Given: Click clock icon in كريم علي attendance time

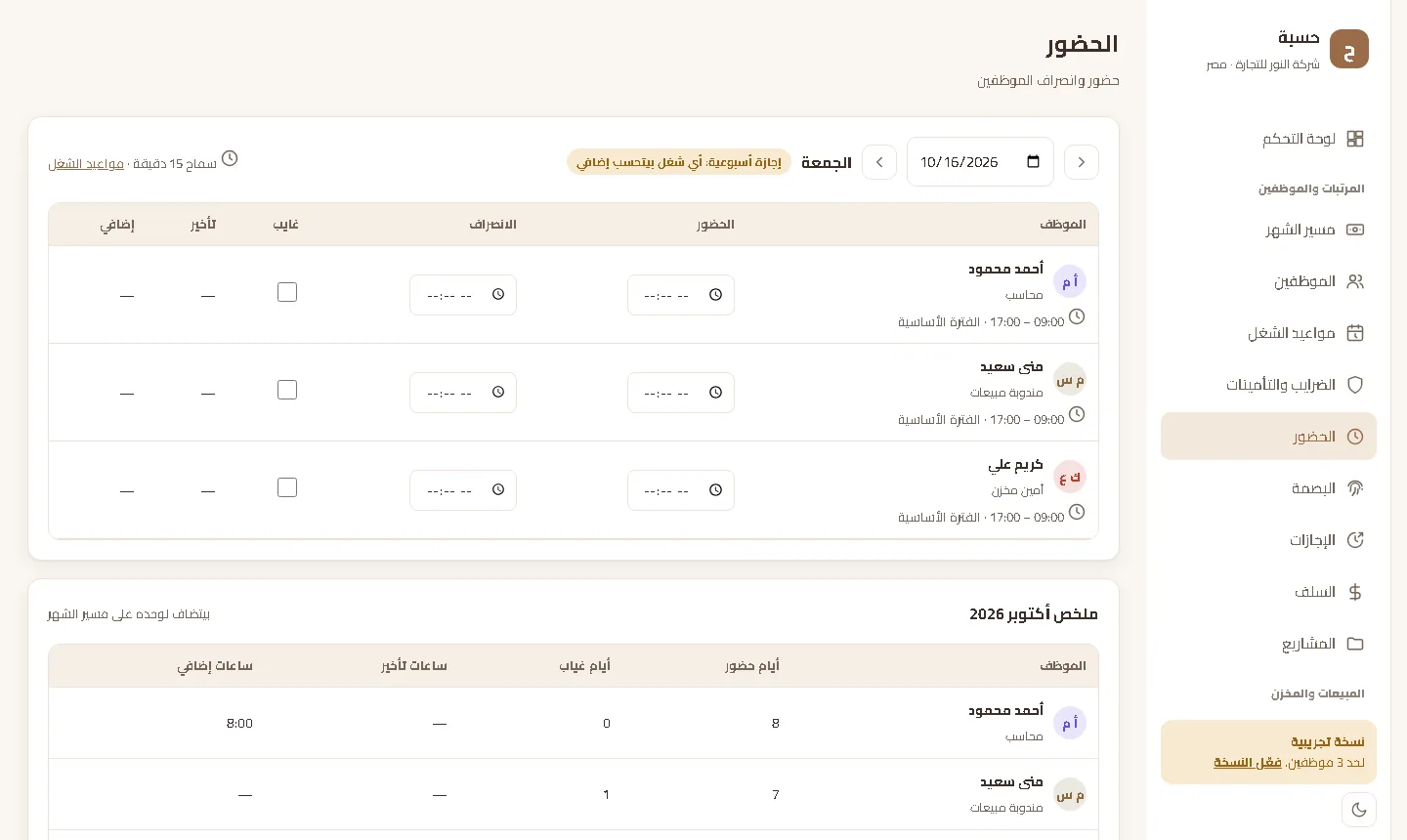Looking at the screenshot, I should pos(715,490).
